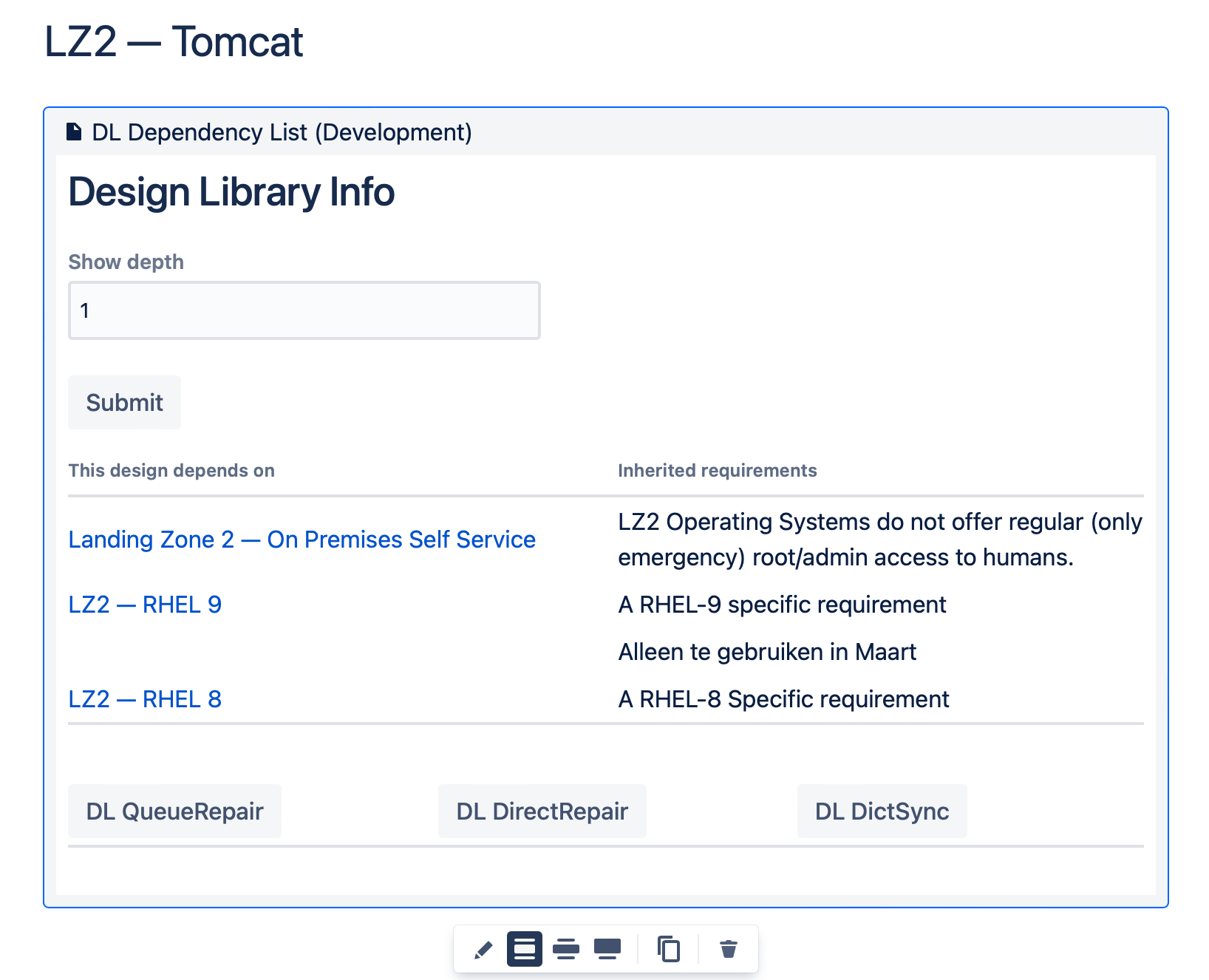Select the DL Dependency List (Development) macro title
The width and height of the screenshot is (1209, 980).
point(282,132)
